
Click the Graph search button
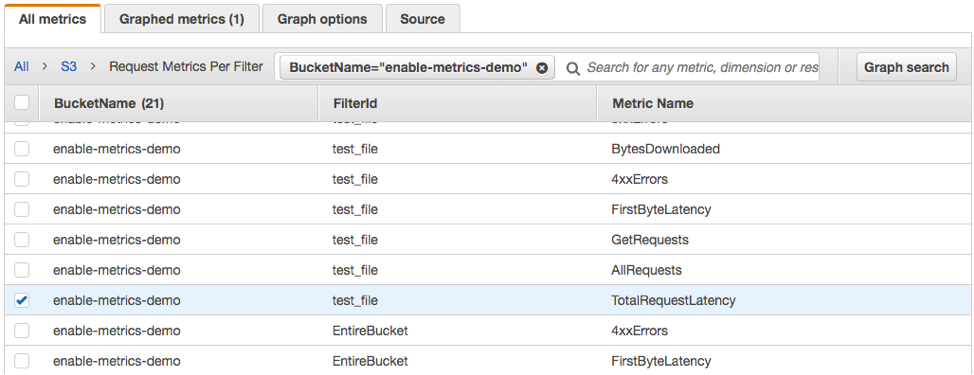[906, 68]
